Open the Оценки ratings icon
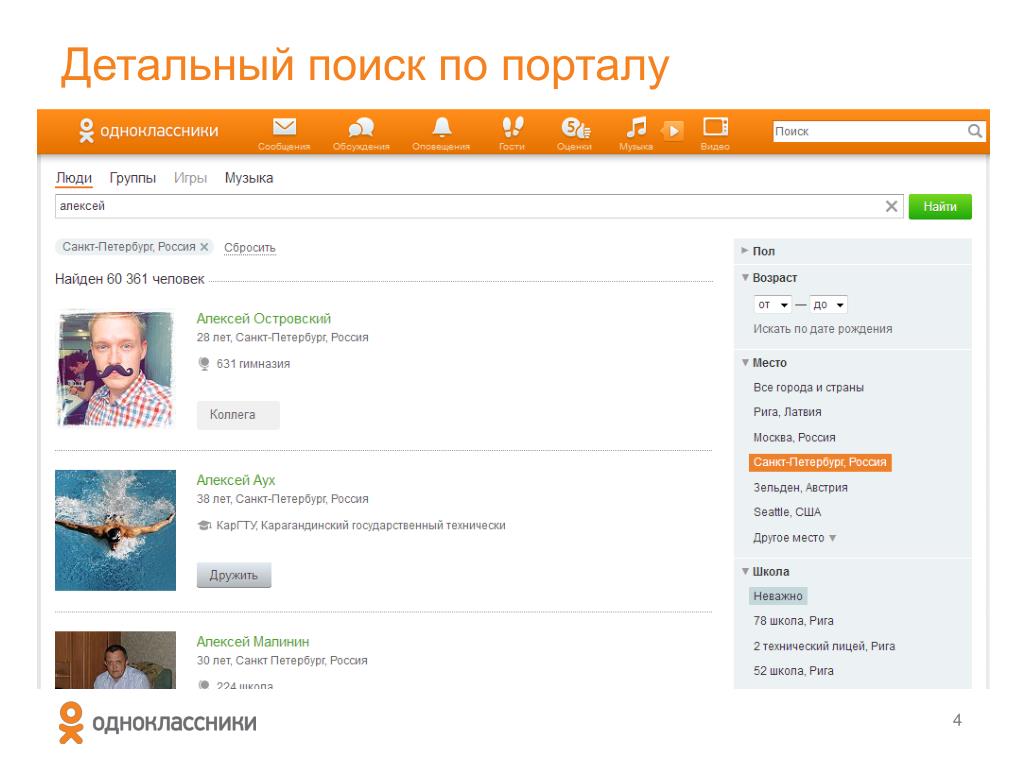 pos(575,133)
